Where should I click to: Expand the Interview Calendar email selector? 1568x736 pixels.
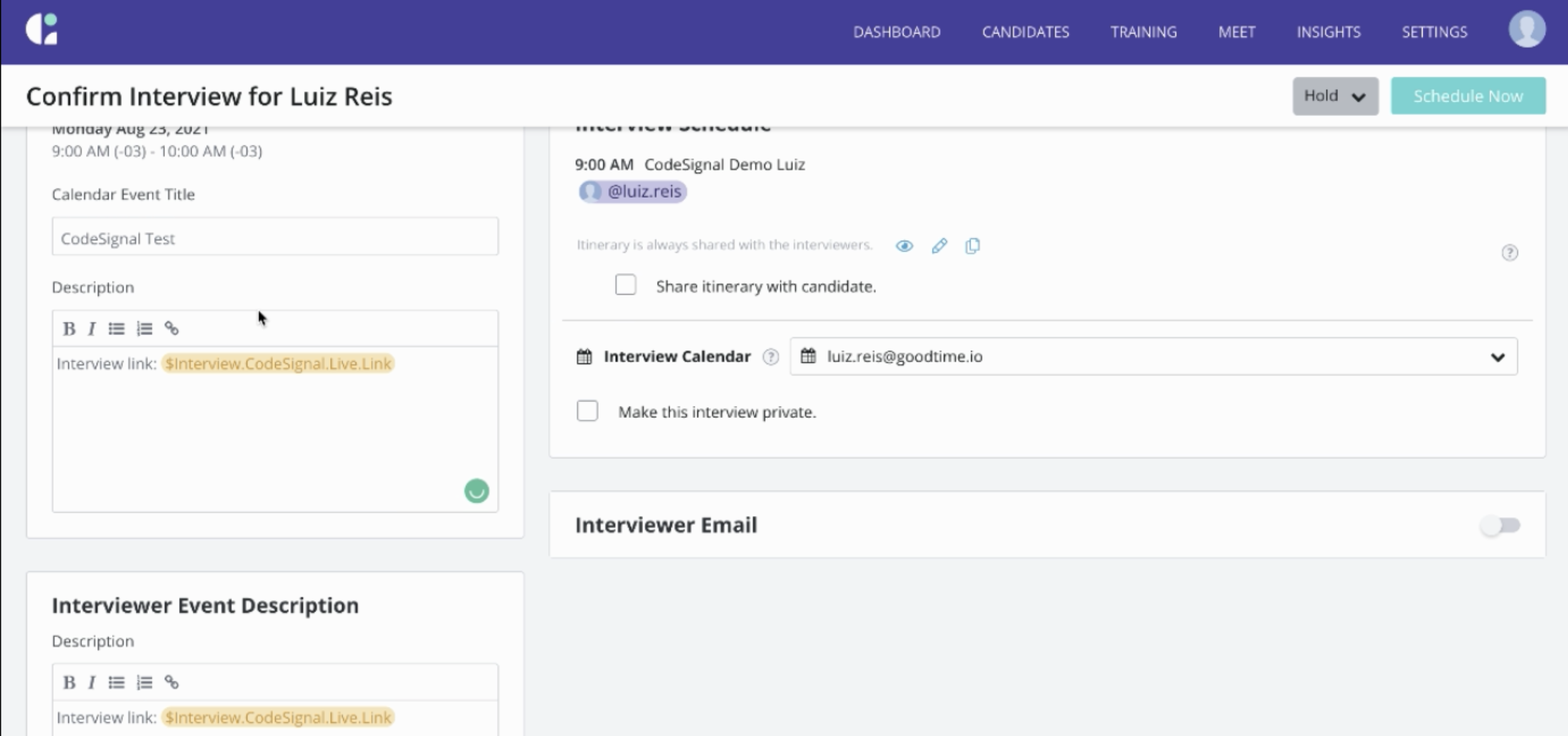1499,357
